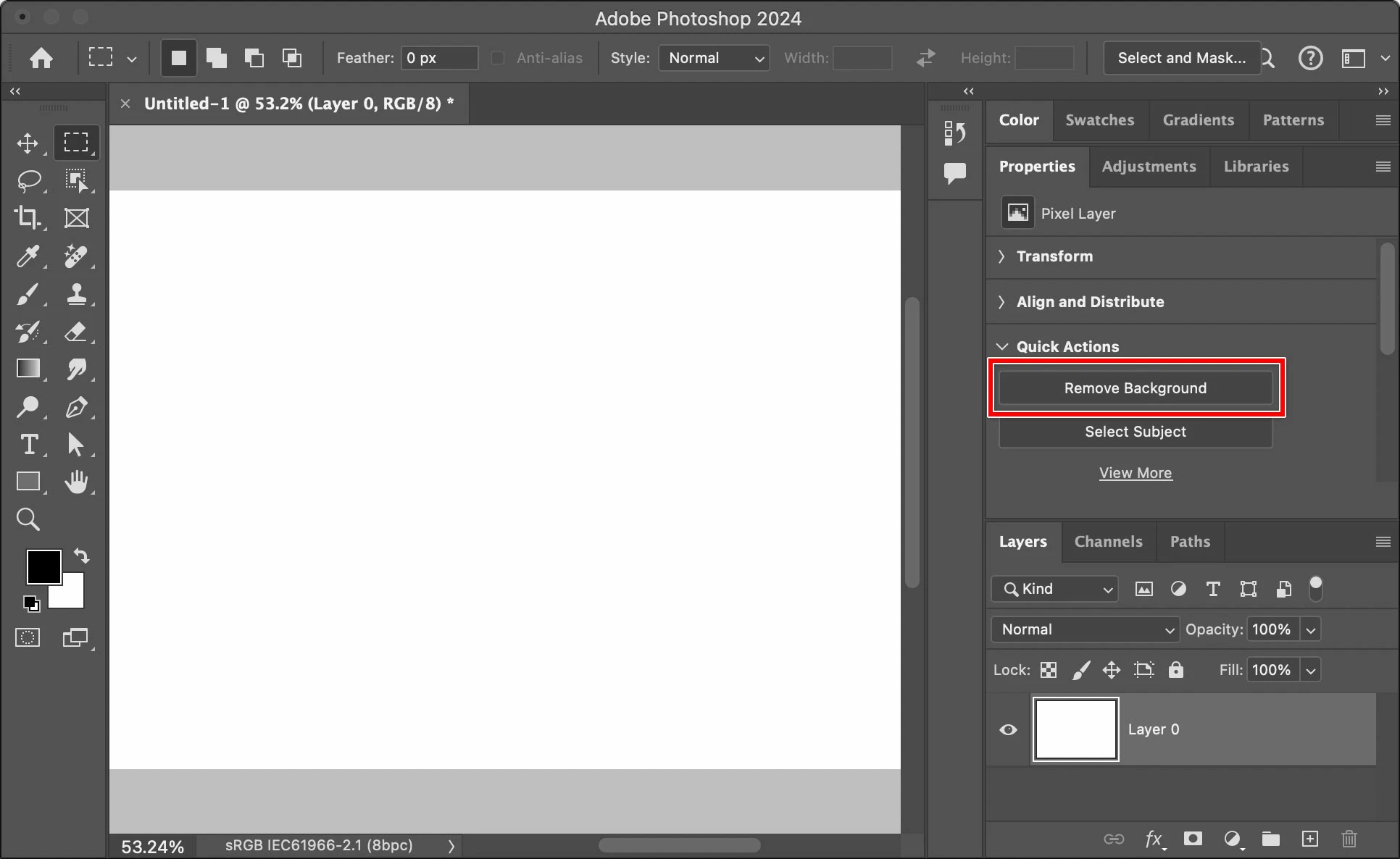This screenshot has width=1400, height=859.
Task: Select the Horizontal Type tool
Action: [x=29, y=444]
